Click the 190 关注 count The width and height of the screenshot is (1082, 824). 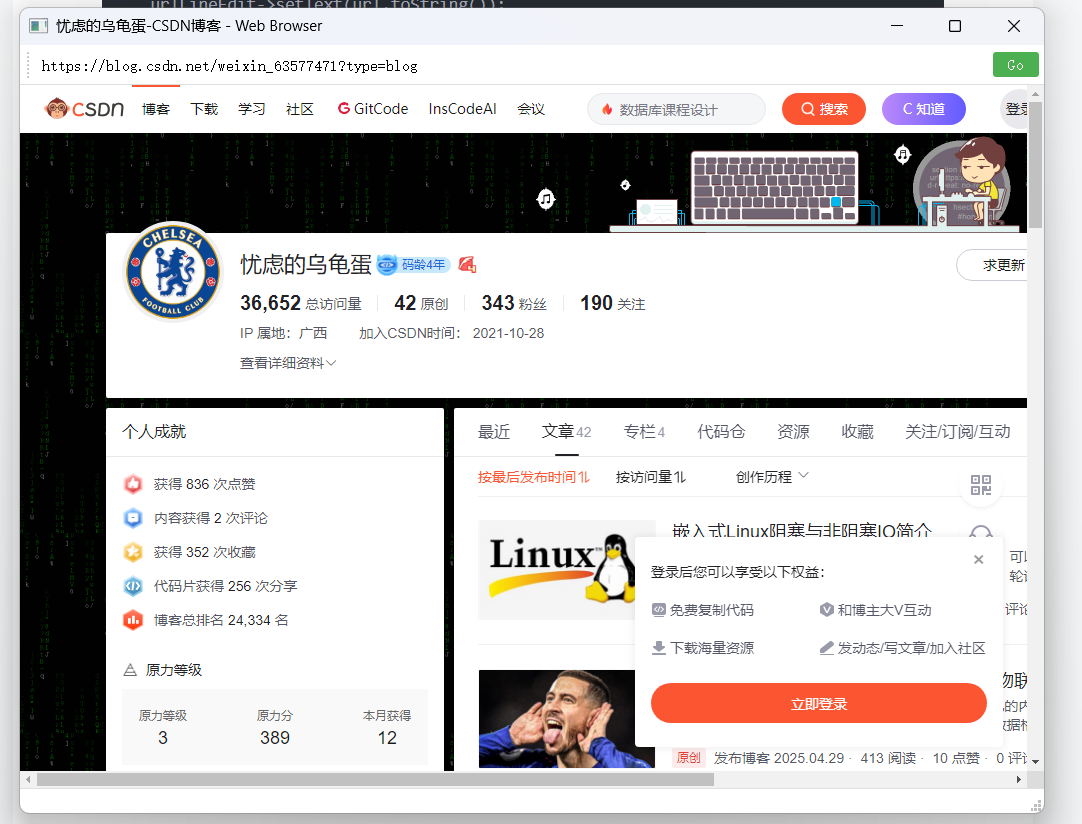pos(613,303)
